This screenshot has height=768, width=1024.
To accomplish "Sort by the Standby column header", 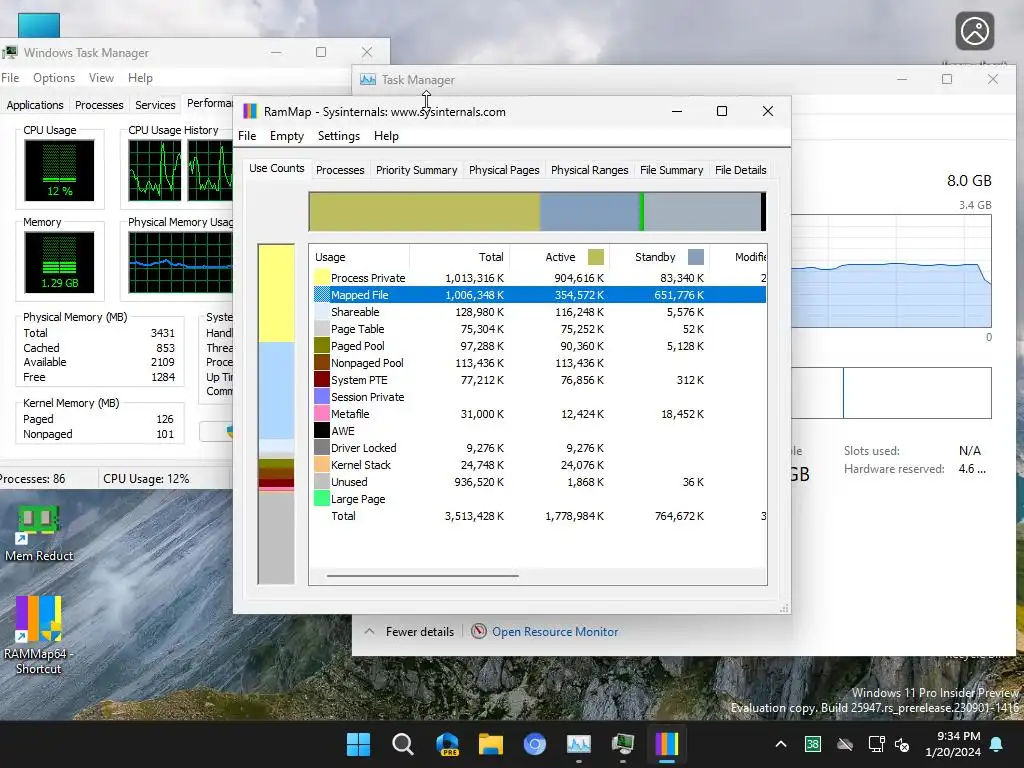I will (660, 257).
